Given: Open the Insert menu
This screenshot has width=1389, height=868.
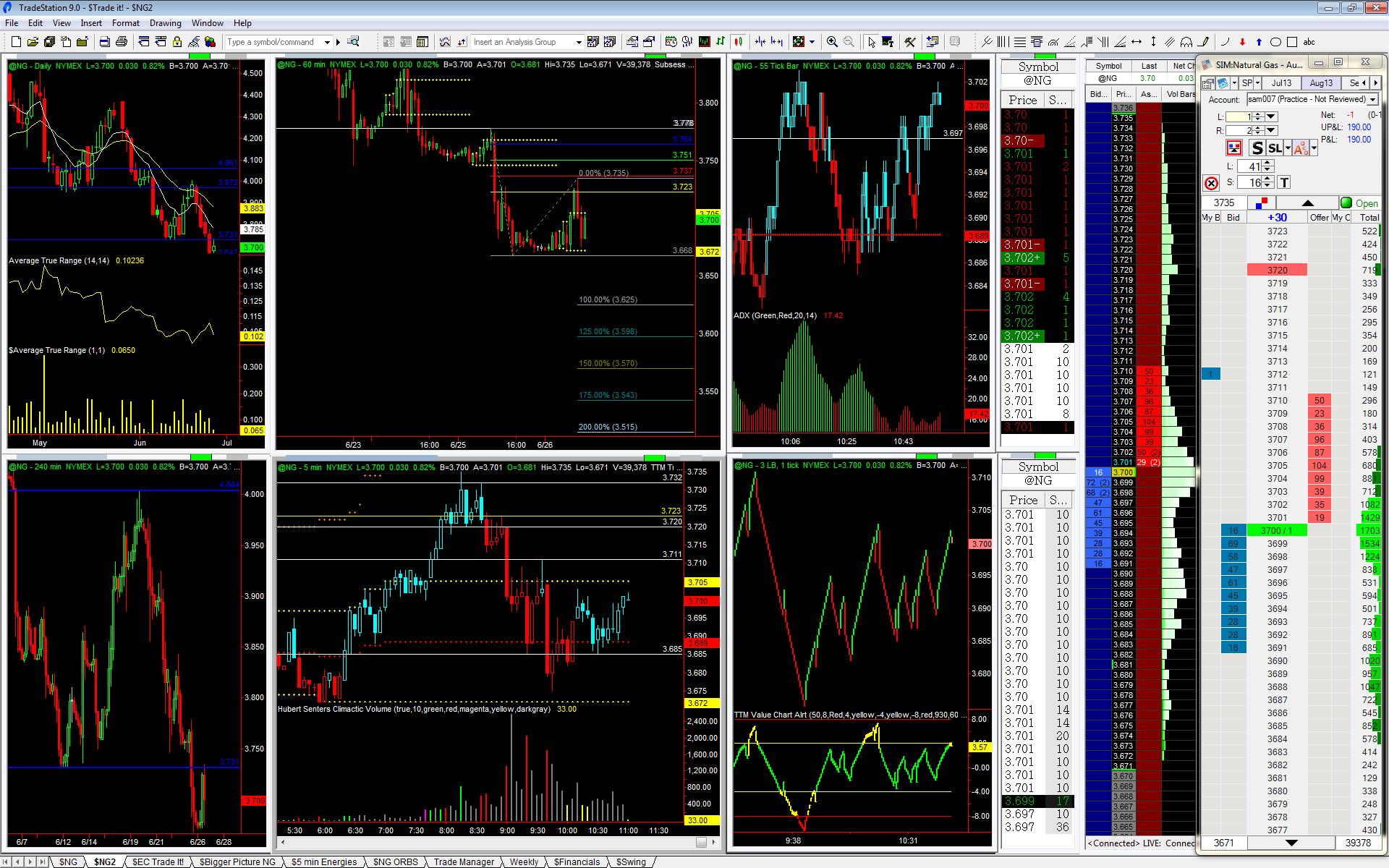Looking at the screenshot, I should click(x=91, y=23).
